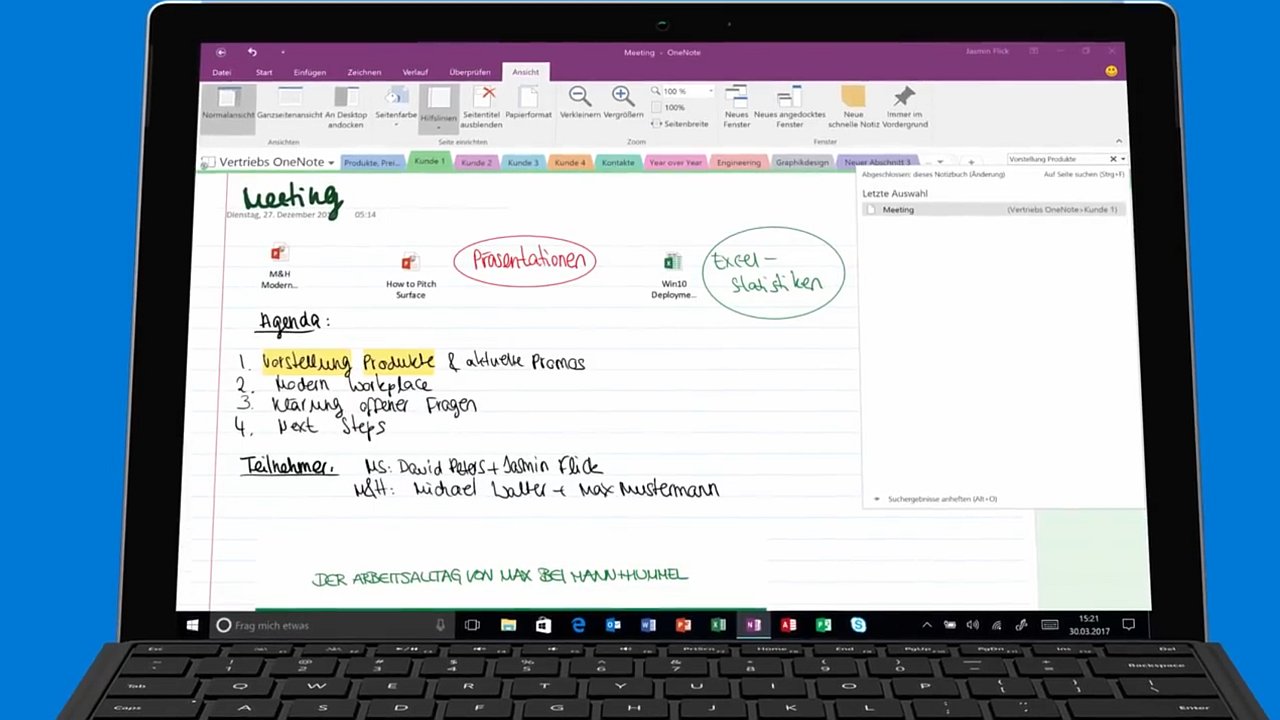Select the Kunde 2 section tab
The image size is (1280, 720).
coord(476,162)
